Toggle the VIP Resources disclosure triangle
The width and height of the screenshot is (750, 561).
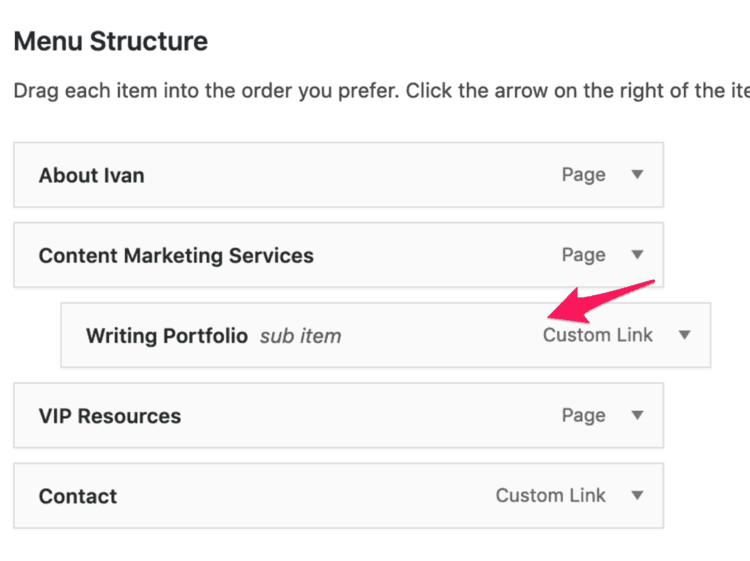coord(637,415)
